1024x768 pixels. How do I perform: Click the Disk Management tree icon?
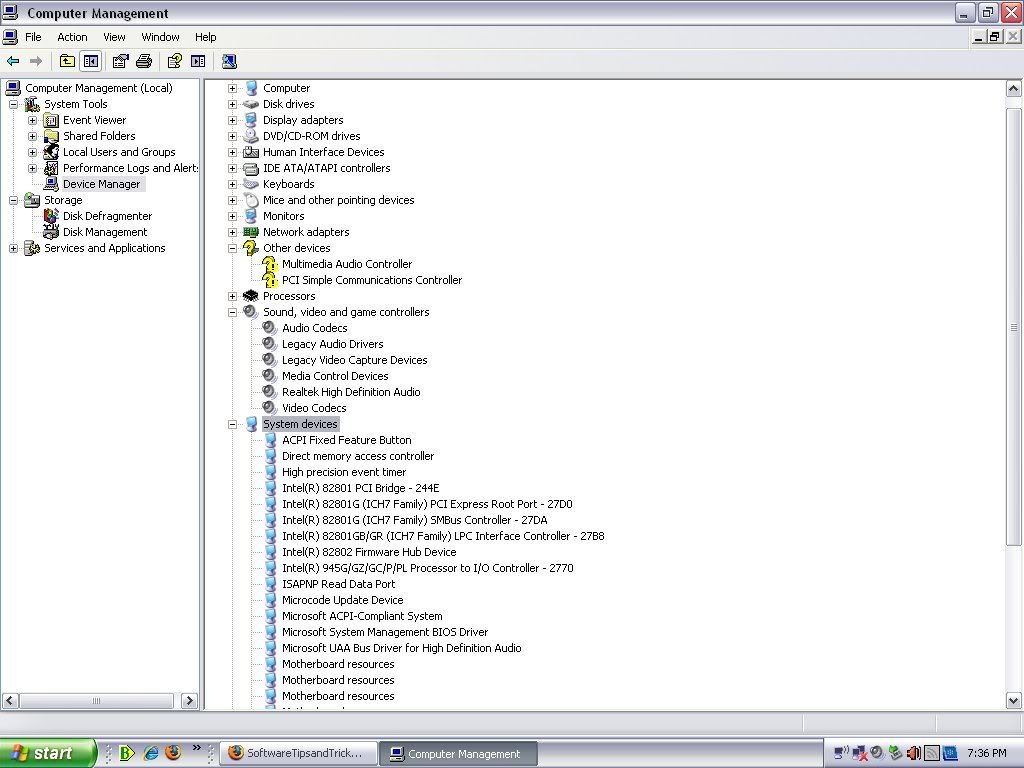(x=51, y=232)
